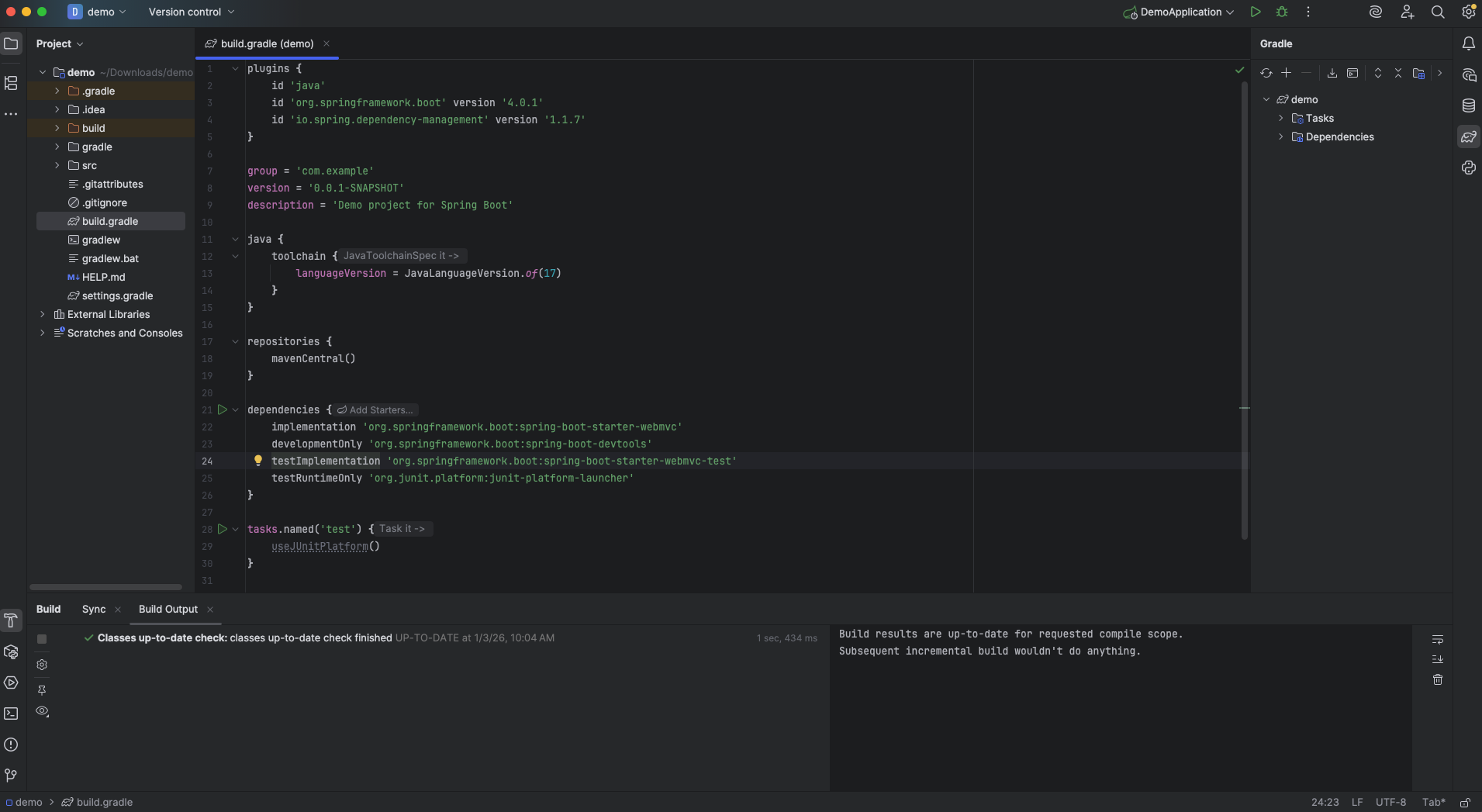Collapse the plugins block fold arrow
1482x812 pixels.
tap(235, 68)
